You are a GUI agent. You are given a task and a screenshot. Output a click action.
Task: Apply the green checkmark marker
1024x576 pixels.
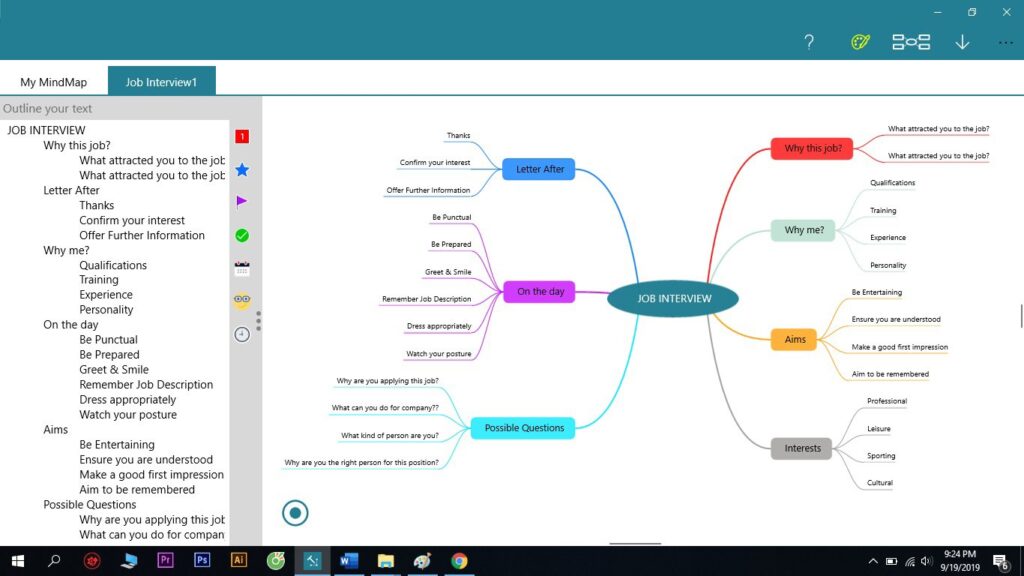click(242, 235)
